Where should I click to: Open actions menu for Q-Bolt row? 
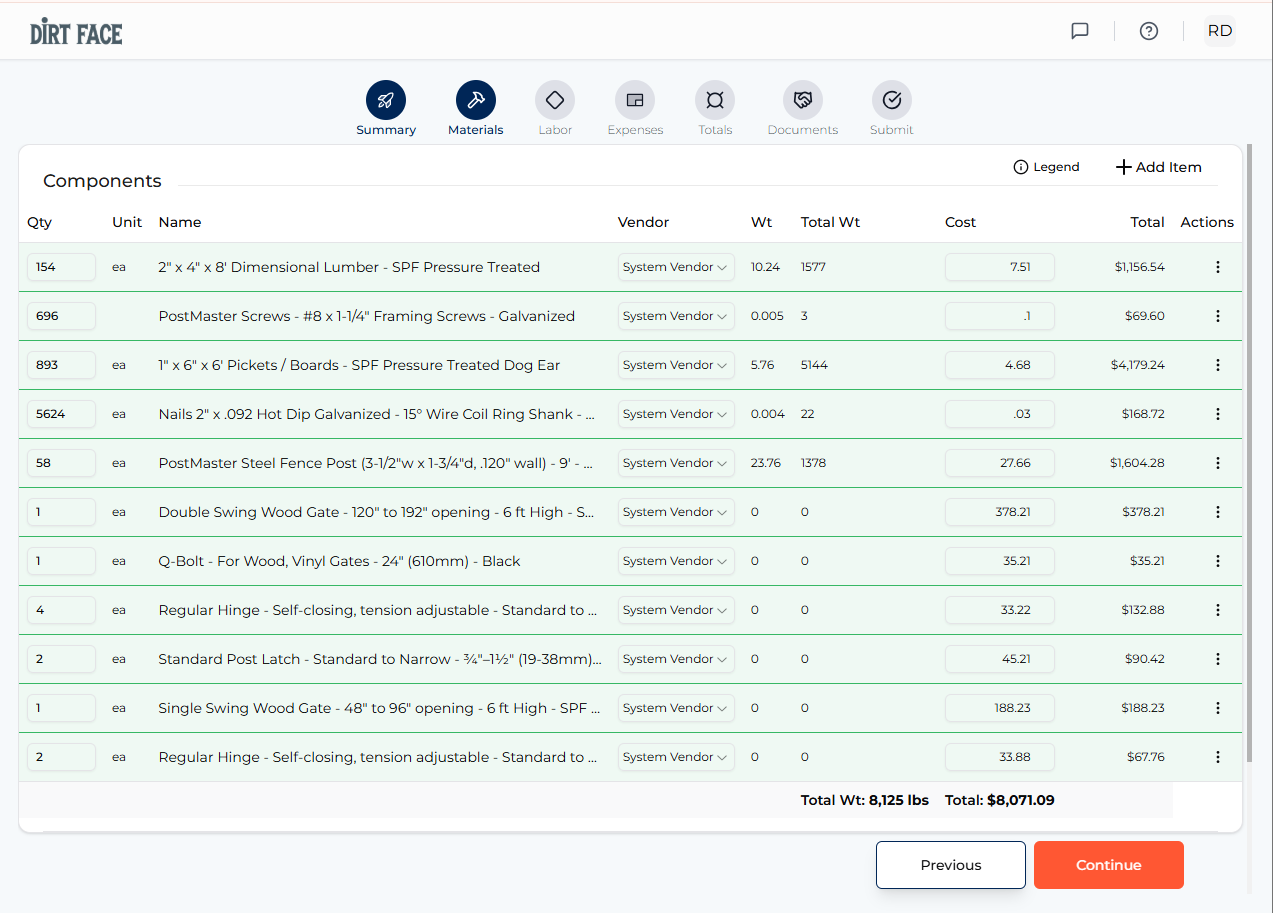click(x=1218, y=561)
